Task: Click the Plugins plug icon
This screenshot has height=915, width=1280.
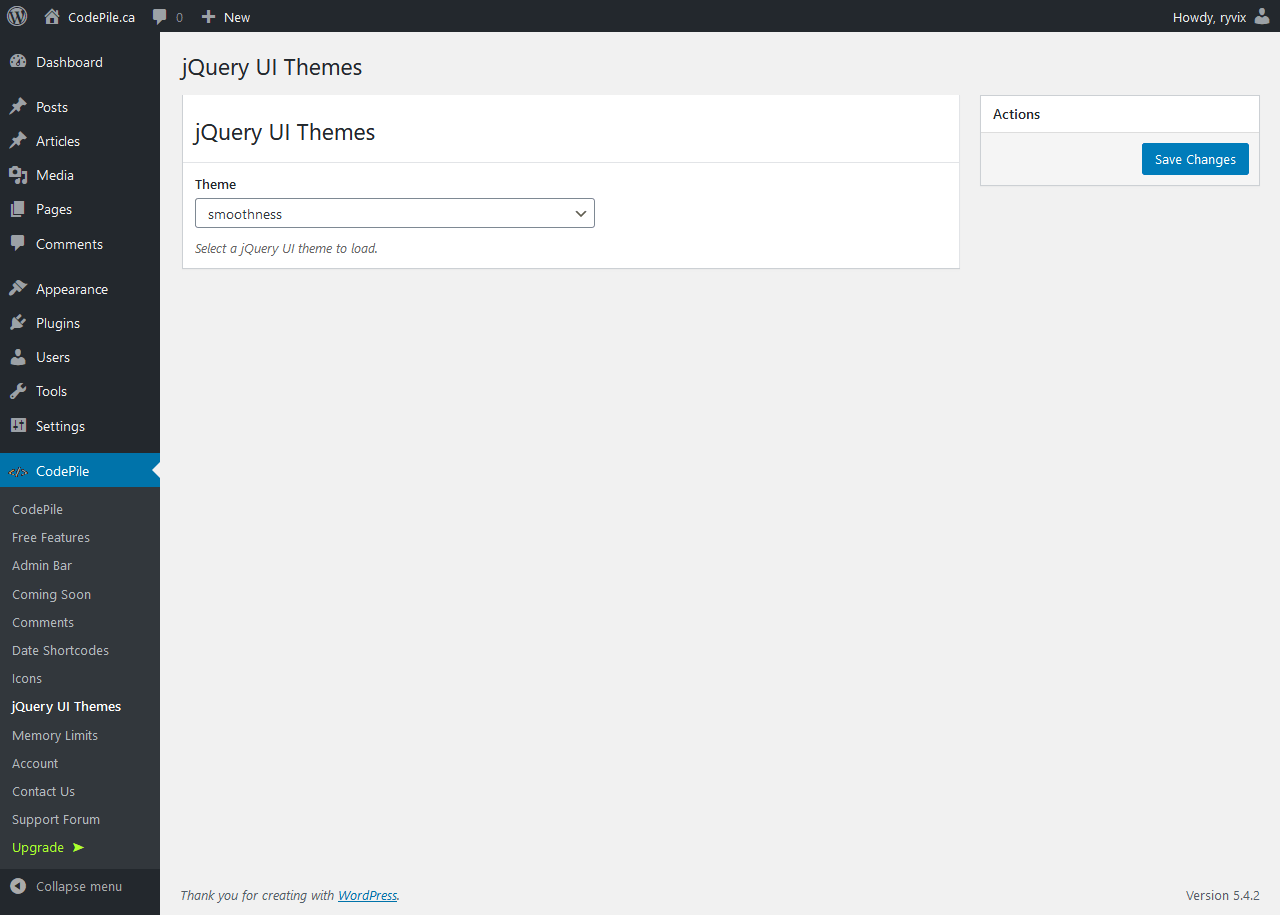Action: click(x=18, y=323)
